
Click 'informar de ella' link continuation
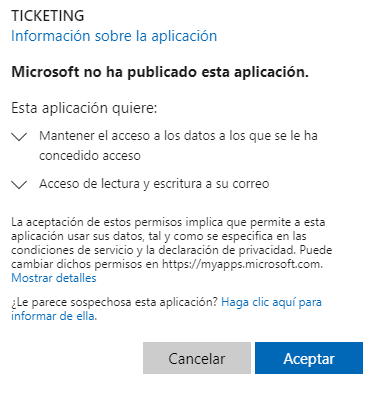[53, 316]
